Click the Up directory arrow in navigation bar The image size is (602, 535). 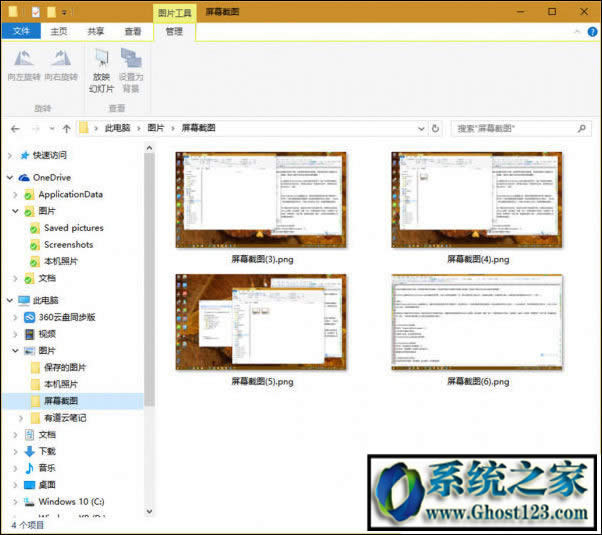66,129
